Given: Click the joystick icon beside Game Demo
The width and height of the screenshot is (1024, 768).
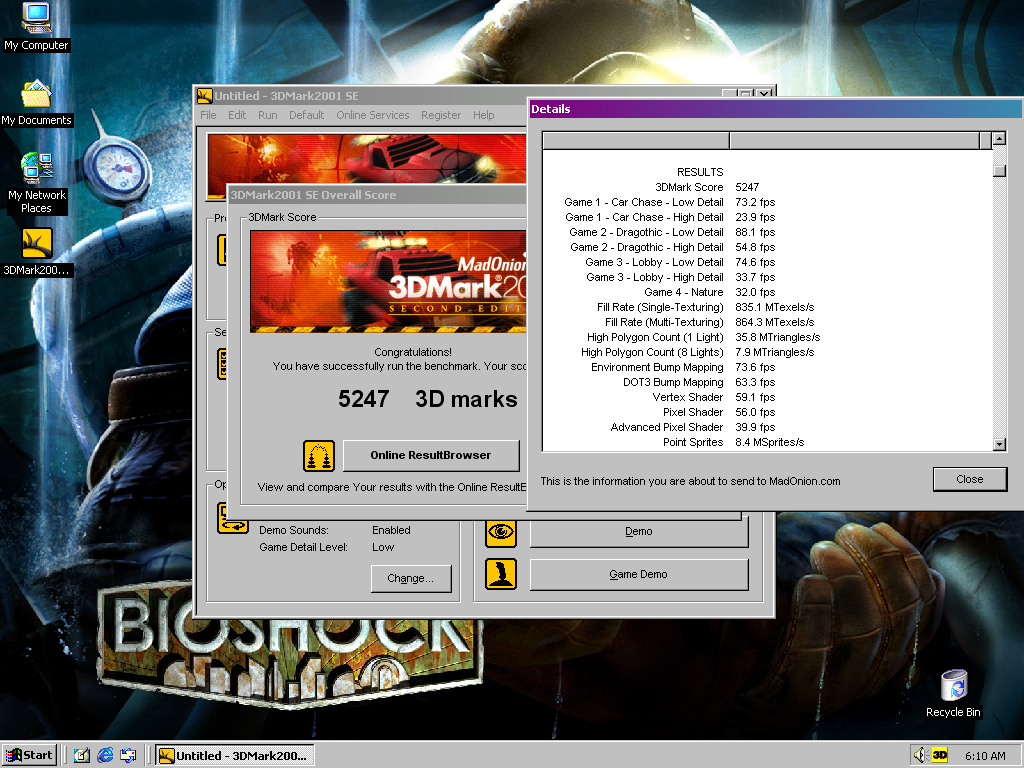Looking at the screenshot, I should point(501,574).
